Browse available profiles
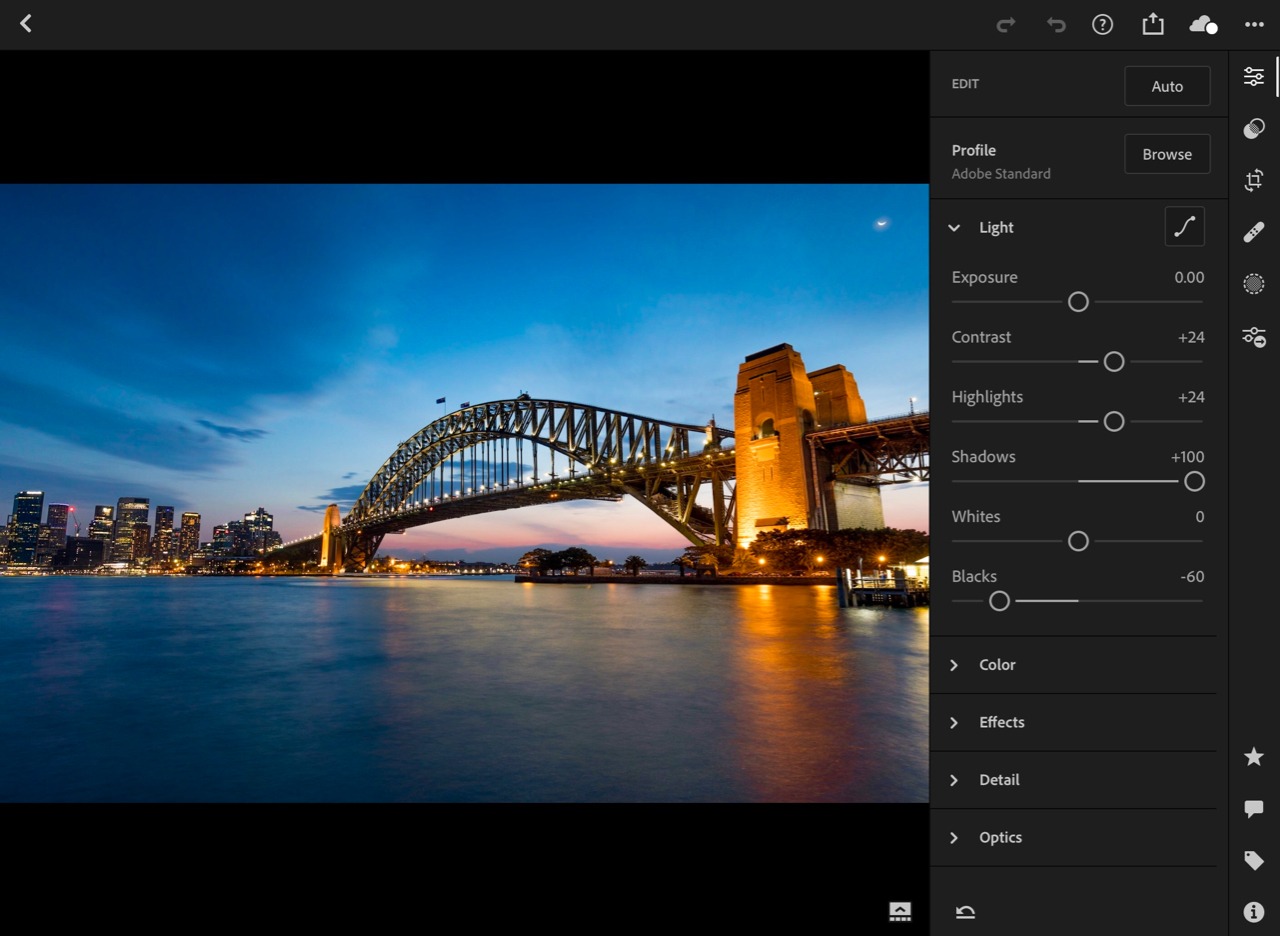Viewport: 1280px width, 936px height. 1167,154
